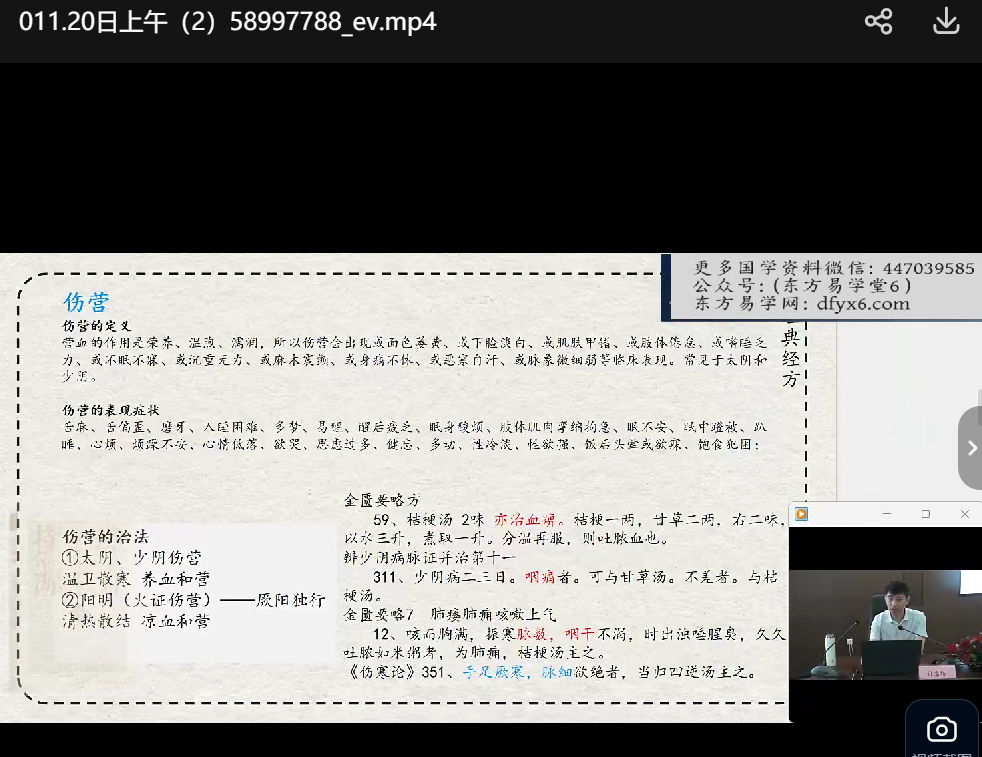Expand the side panel with the right chevron
This screenshot has height=757, width=982.
[x=971, y=448]
